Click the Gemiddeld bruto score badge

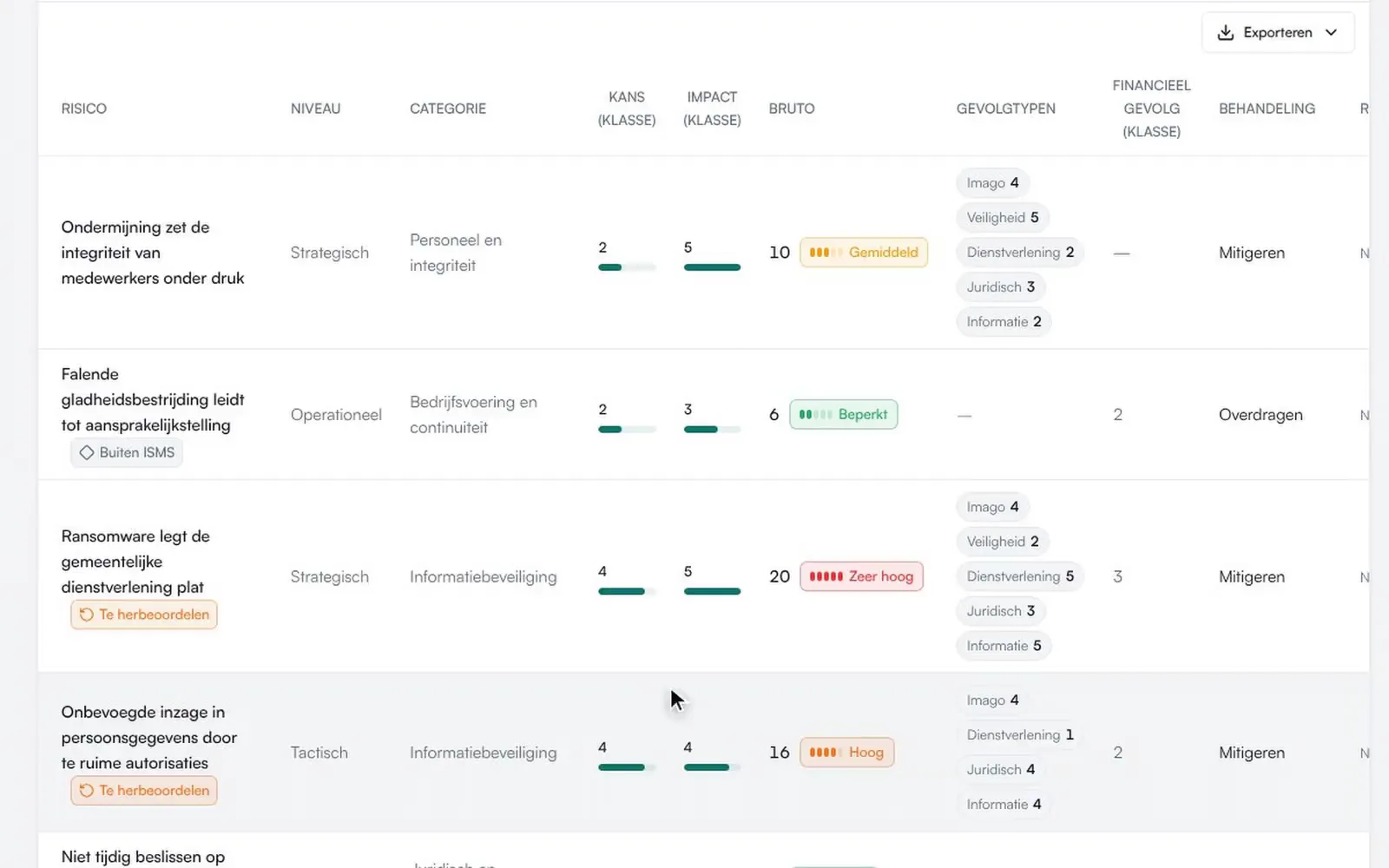point(864,253)
